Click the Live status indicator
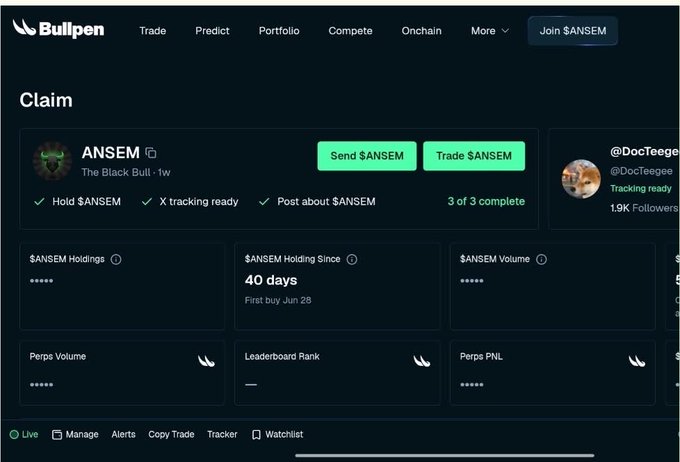 (x=24, y=434)
